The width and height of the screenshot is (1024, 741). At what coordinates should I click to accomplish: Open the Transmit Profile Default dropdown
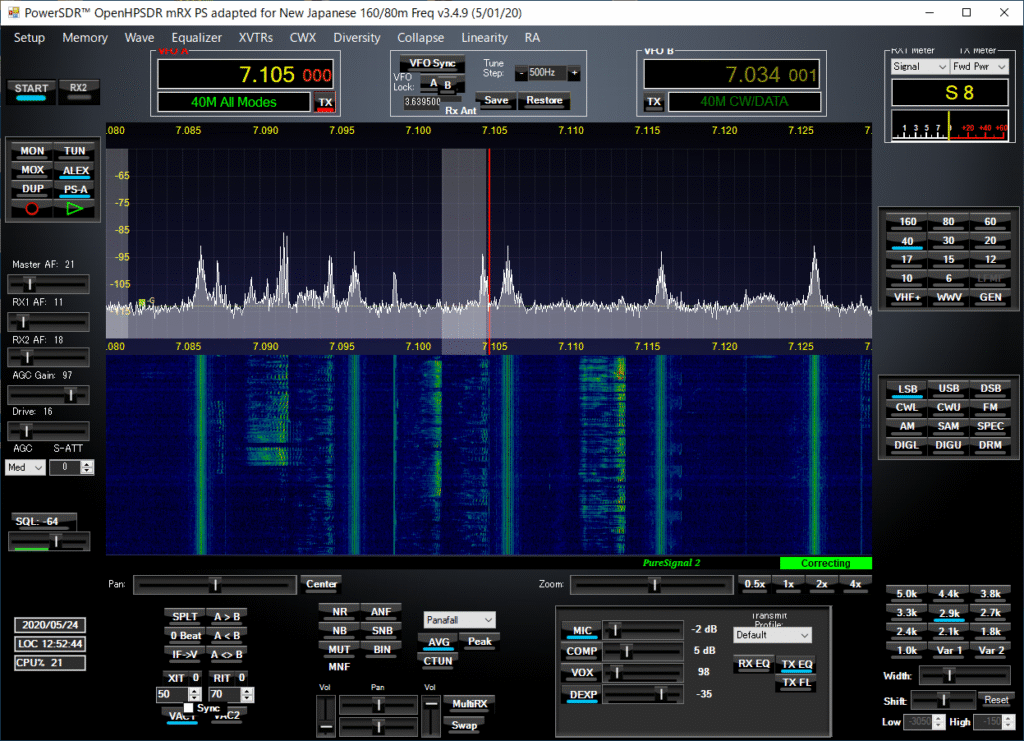[772, 635]
